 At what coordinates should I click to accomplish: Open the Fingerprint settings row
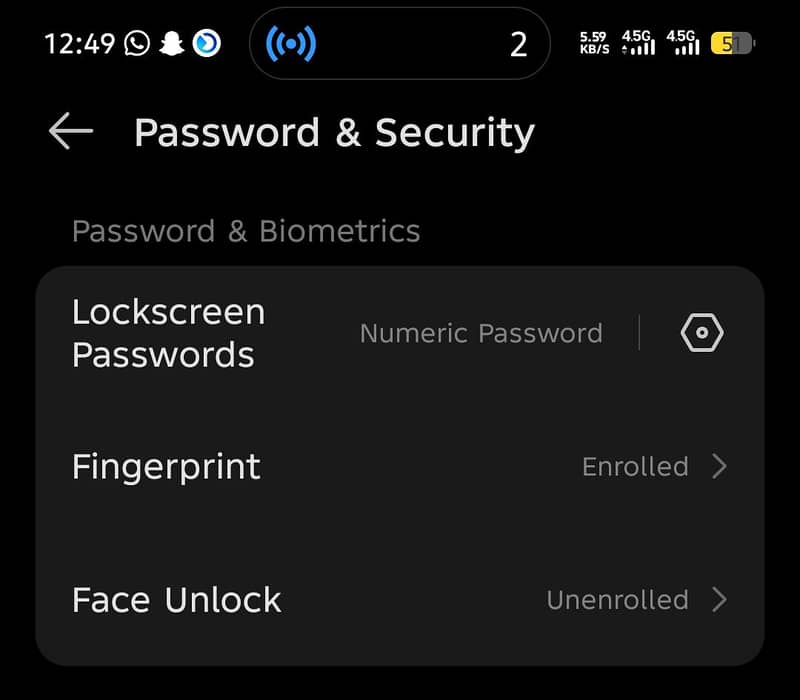(x=400, y=466)
